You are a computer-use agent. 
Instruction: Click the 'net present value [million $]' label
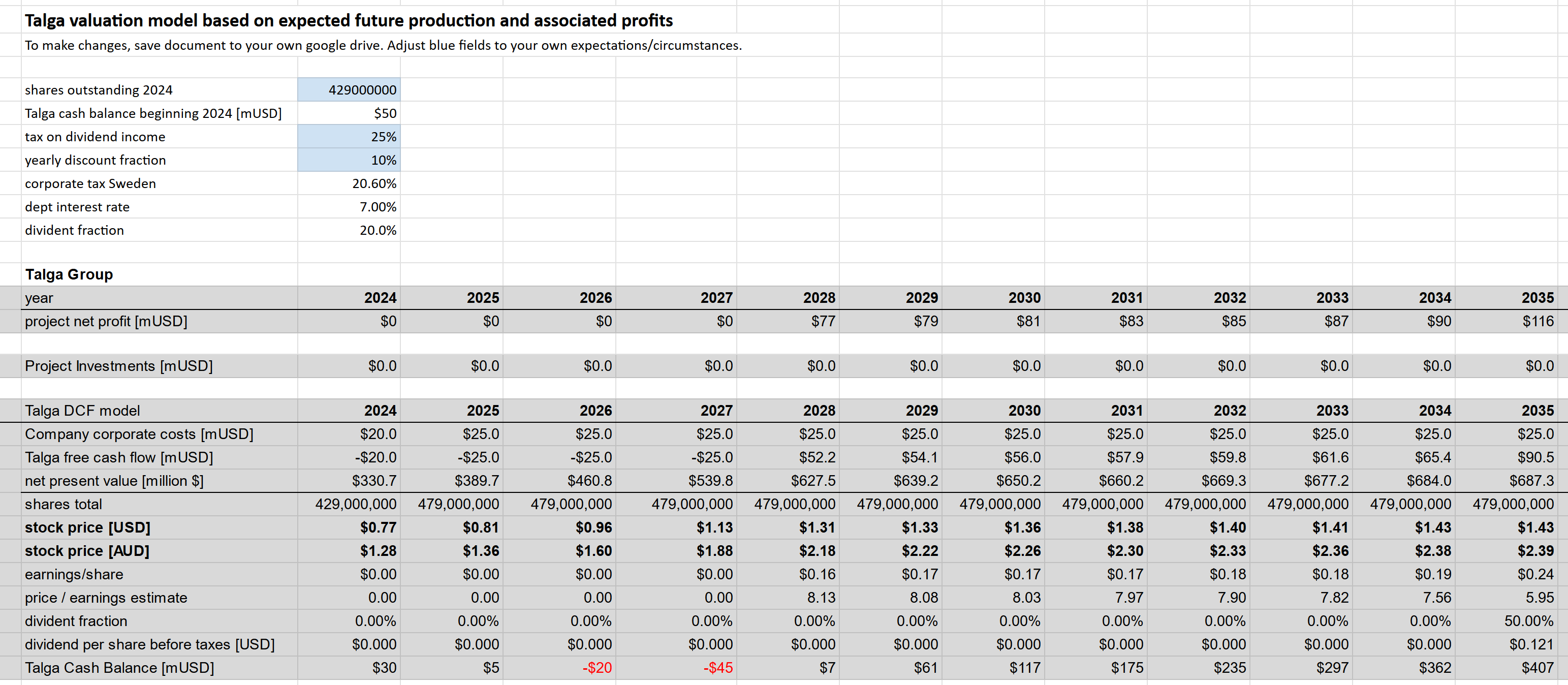(114, 481)
